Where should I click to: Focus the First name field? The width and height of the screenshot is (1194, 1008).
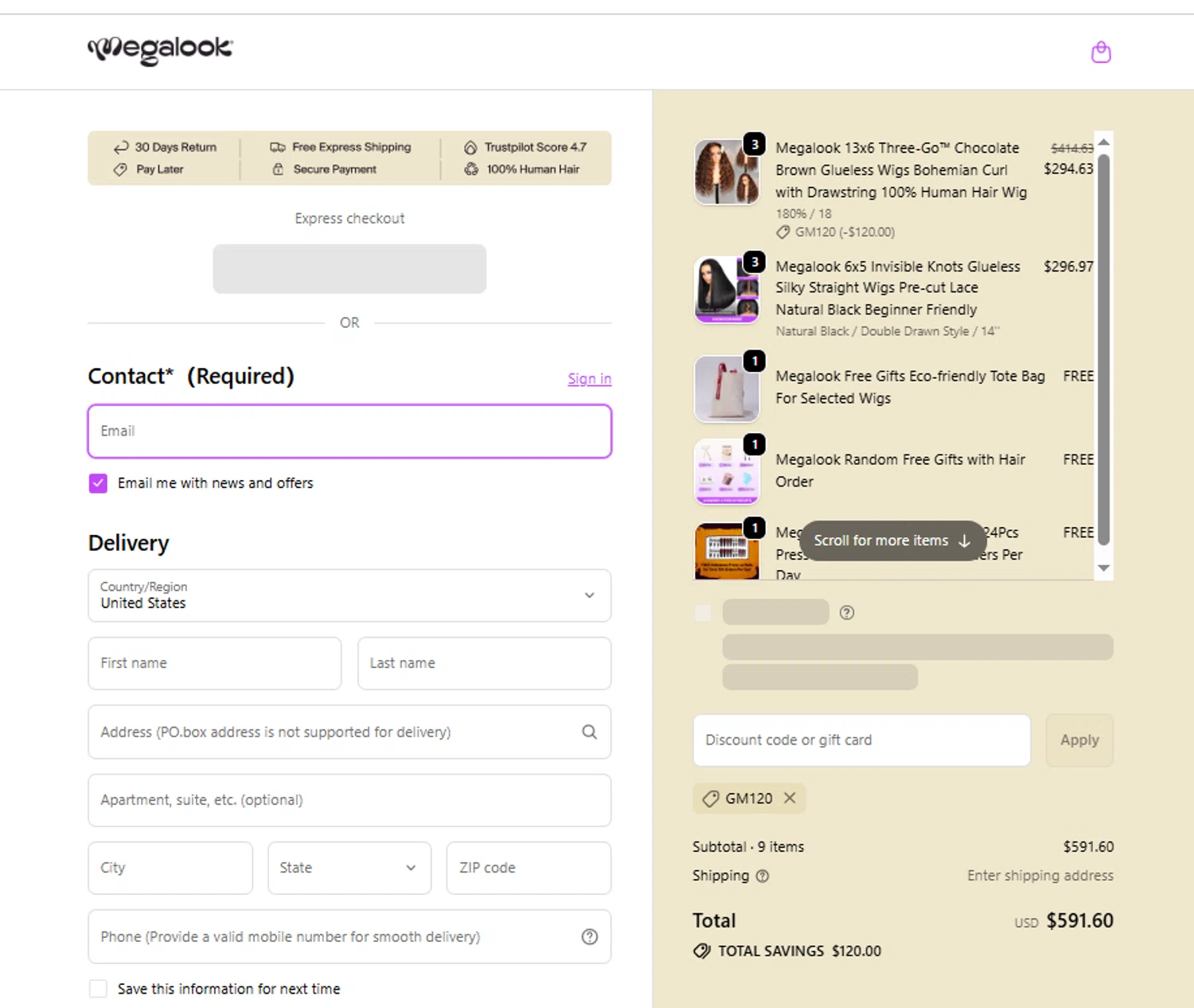215,663
